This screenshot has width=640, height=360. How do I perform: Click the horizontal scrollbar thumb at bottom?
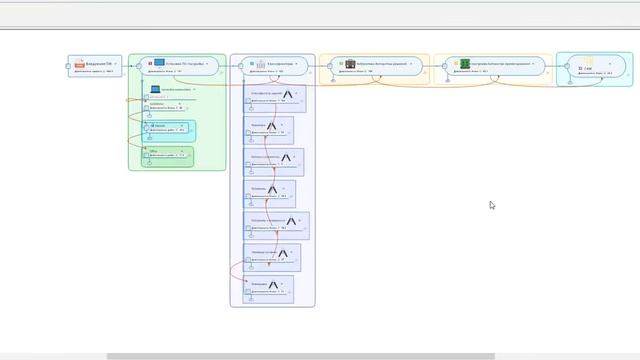click(301, 356)
